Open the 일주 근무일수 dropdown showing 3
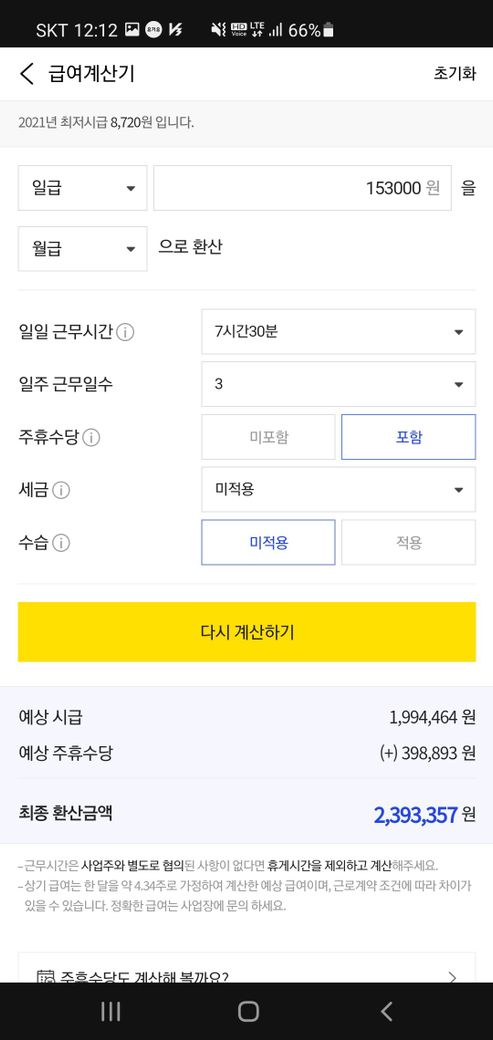This screenshot has height=1040, width=493. point(338,384)
